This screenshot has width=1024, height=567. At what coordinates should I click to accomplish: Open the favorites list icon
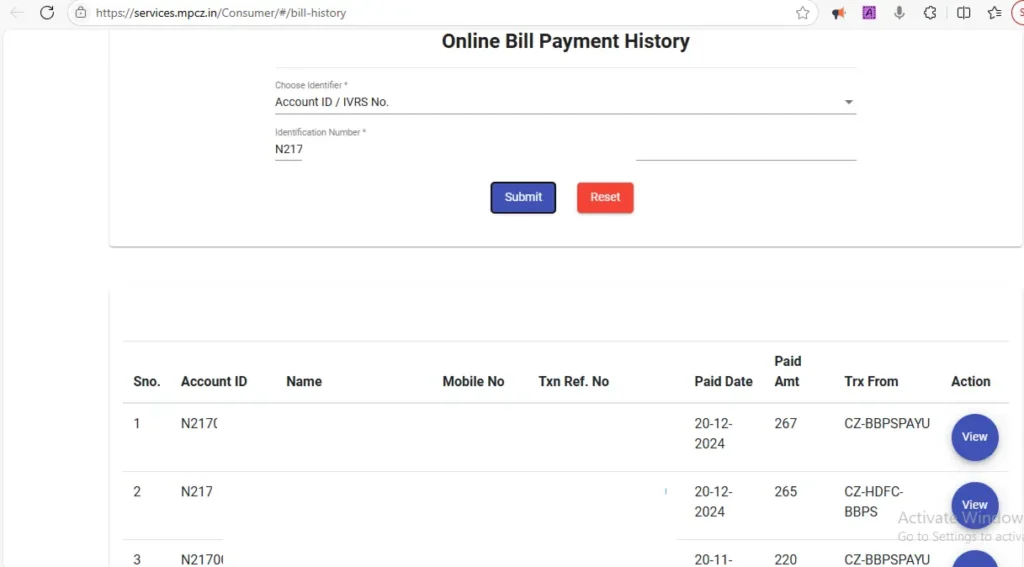[x=994, y=13]
